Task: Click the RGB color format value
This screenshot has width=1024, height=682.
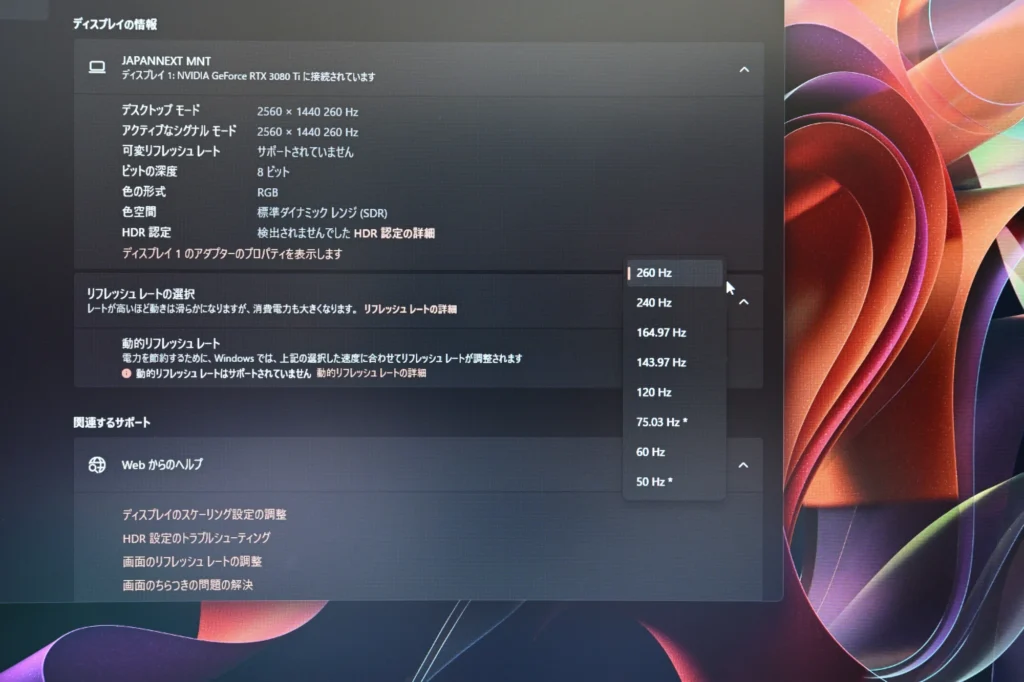Action: [268, 193]
